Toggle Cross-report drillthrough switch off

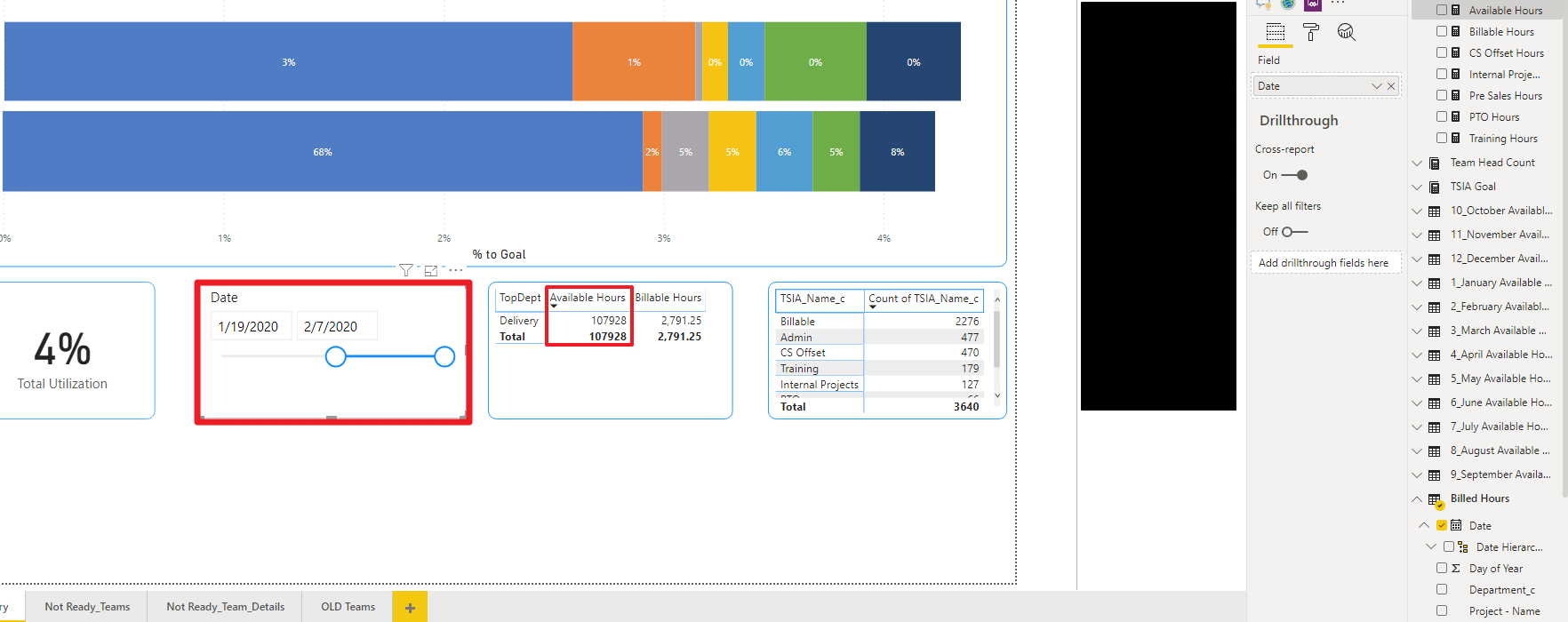[1294, 175]
